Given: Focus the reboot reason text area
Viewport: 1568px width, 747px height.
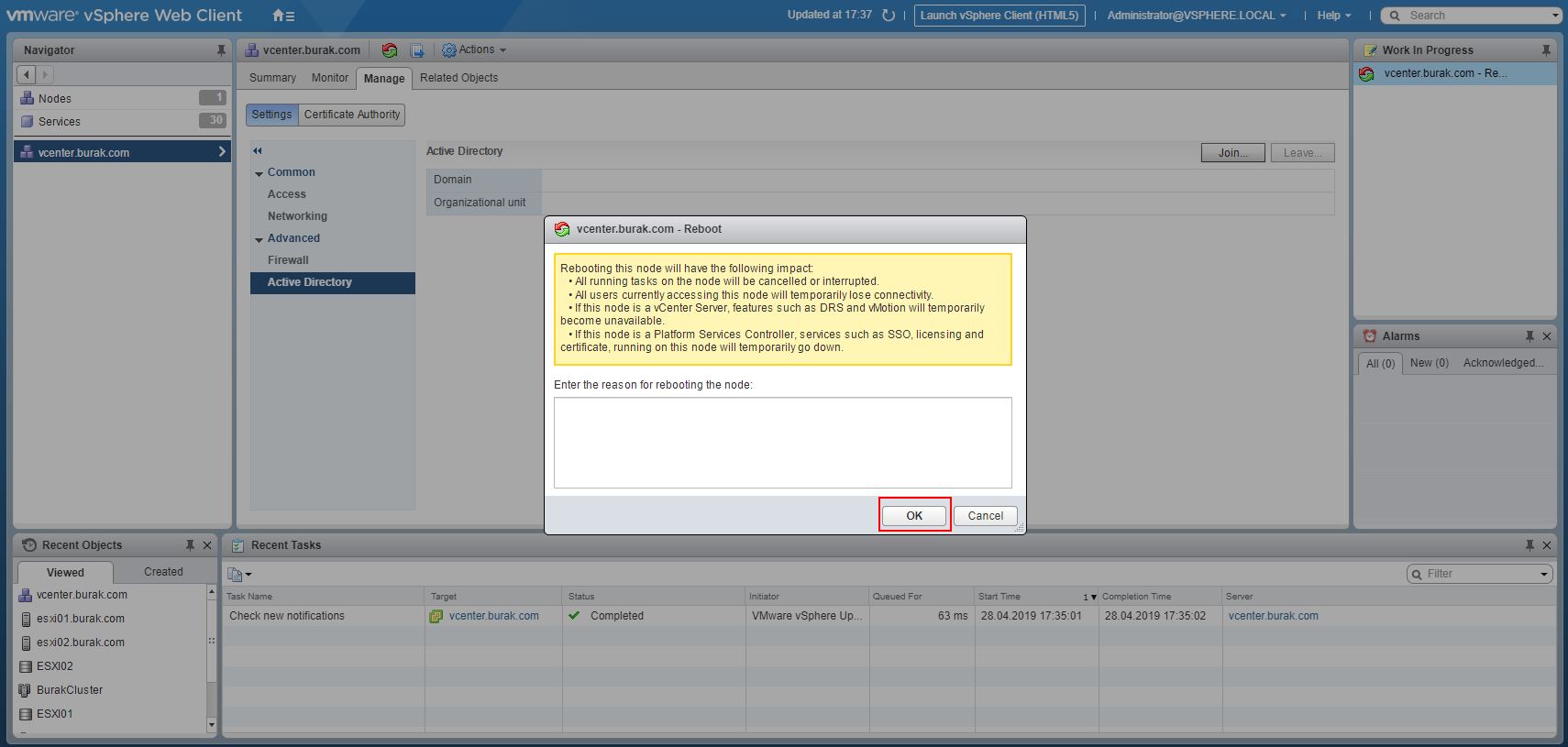Looking at the screenshot, I should (x=782, y=443).
